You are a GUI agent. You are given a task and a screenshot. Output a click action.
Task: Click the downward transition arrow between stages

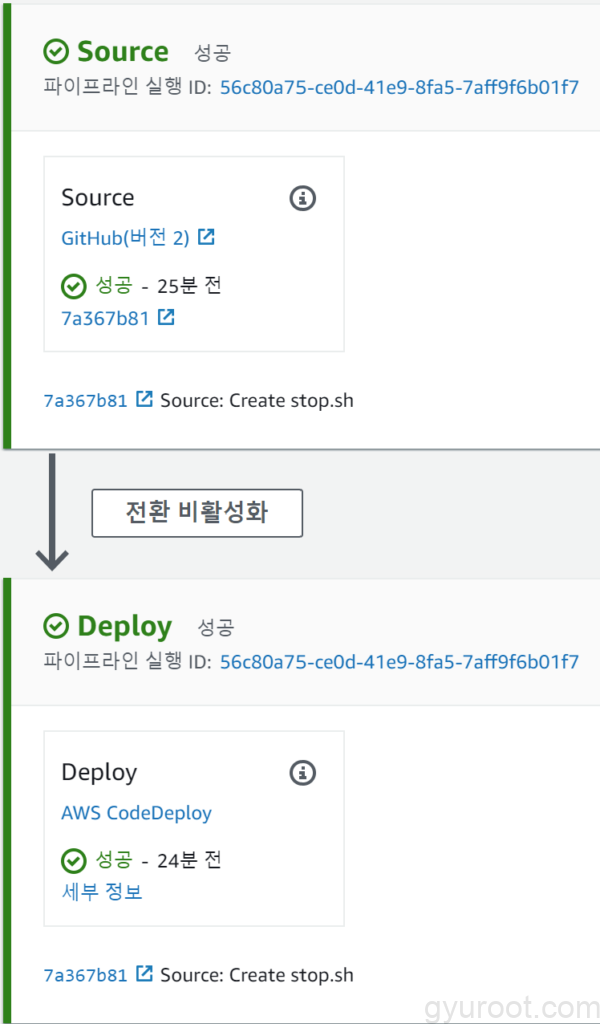(x=52, y=512)
